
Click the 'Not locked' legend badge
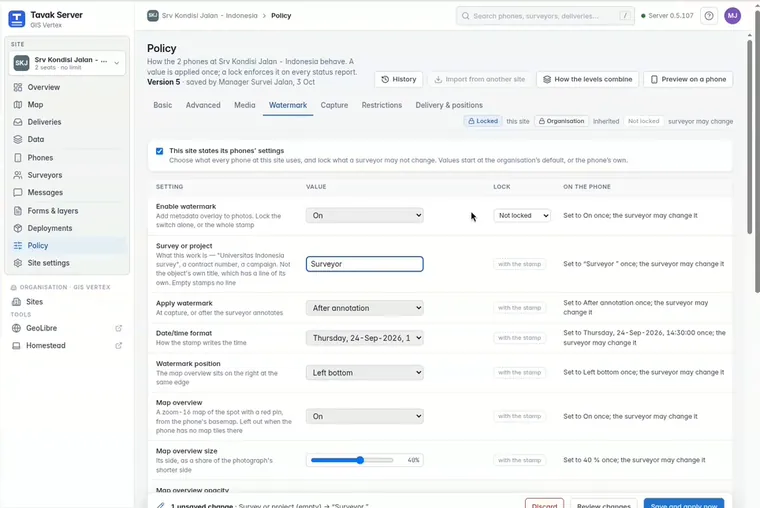coord(643,121)
